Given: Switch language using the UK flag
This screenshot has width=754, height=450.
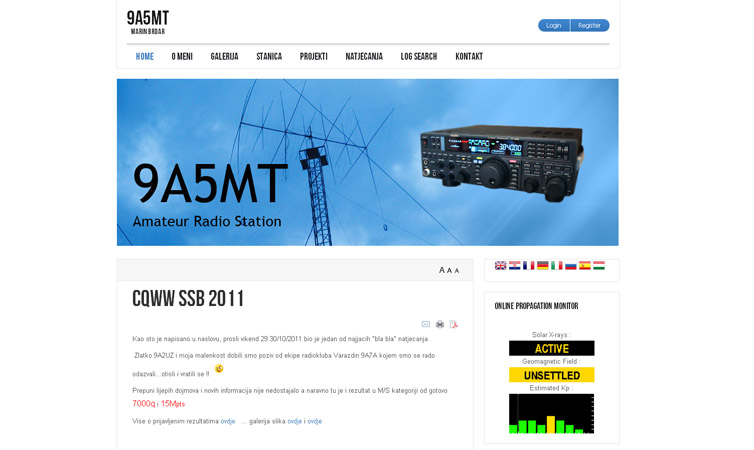Looking at the screenshot, I should [x=500, y=266].
